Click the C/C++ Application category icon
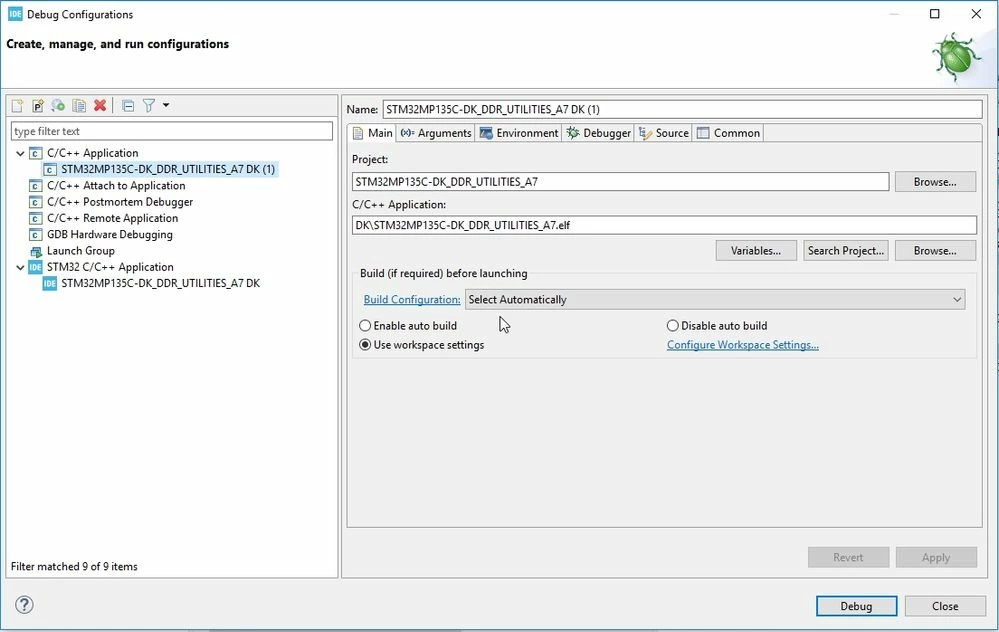The height and width of the screenshot is (632, 999). [x=36, y=154]
